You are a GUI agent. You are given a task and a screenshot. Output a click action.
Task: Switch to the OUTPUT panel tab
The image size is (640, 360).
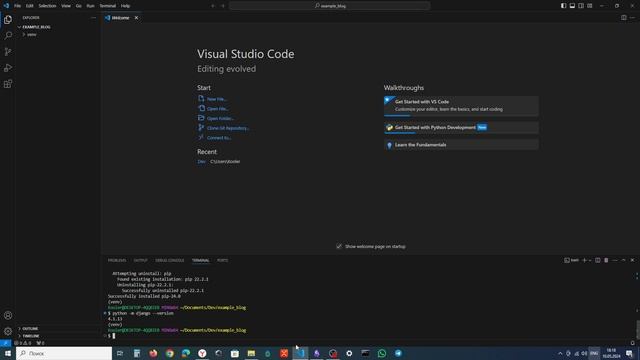[140, 260]
